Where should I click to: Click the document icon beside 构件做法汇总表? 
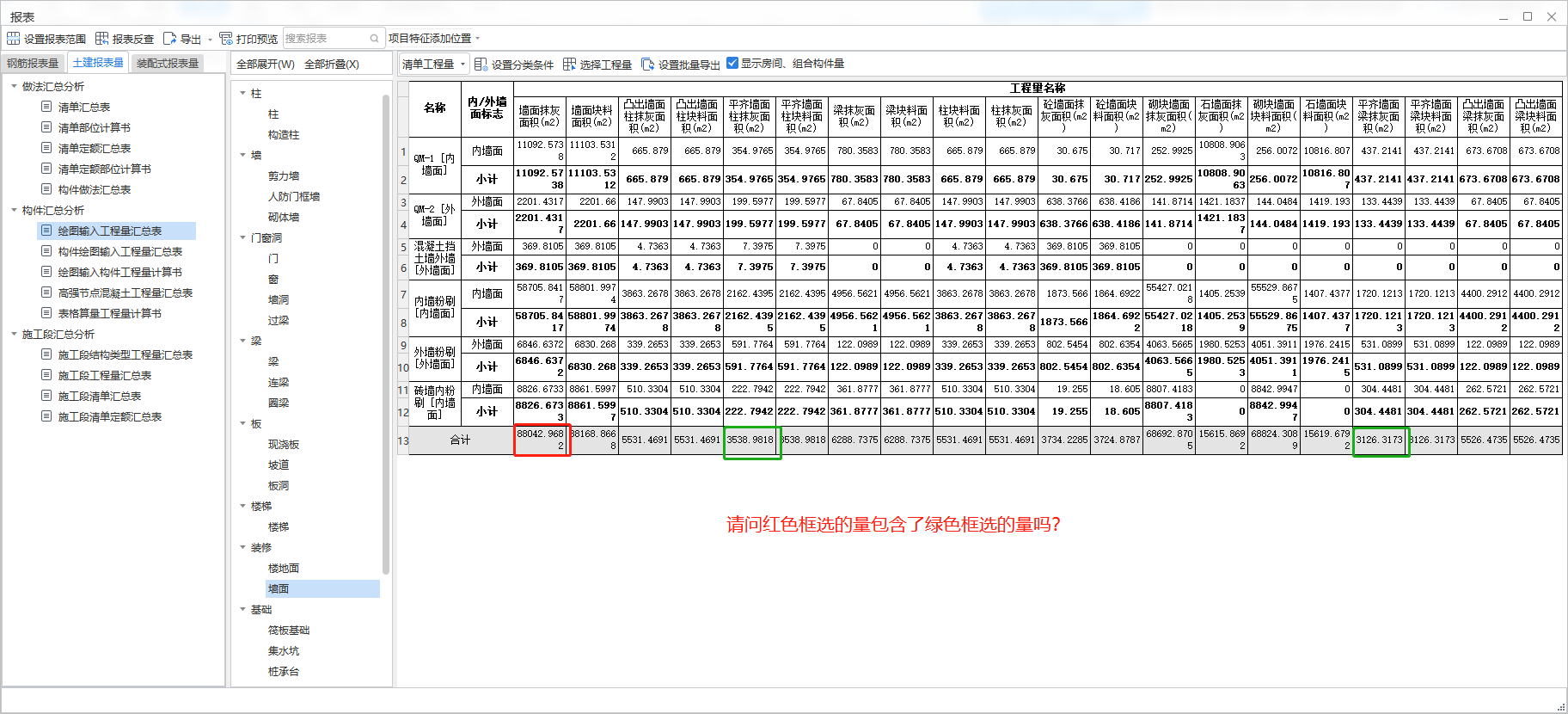click(46, 189)
